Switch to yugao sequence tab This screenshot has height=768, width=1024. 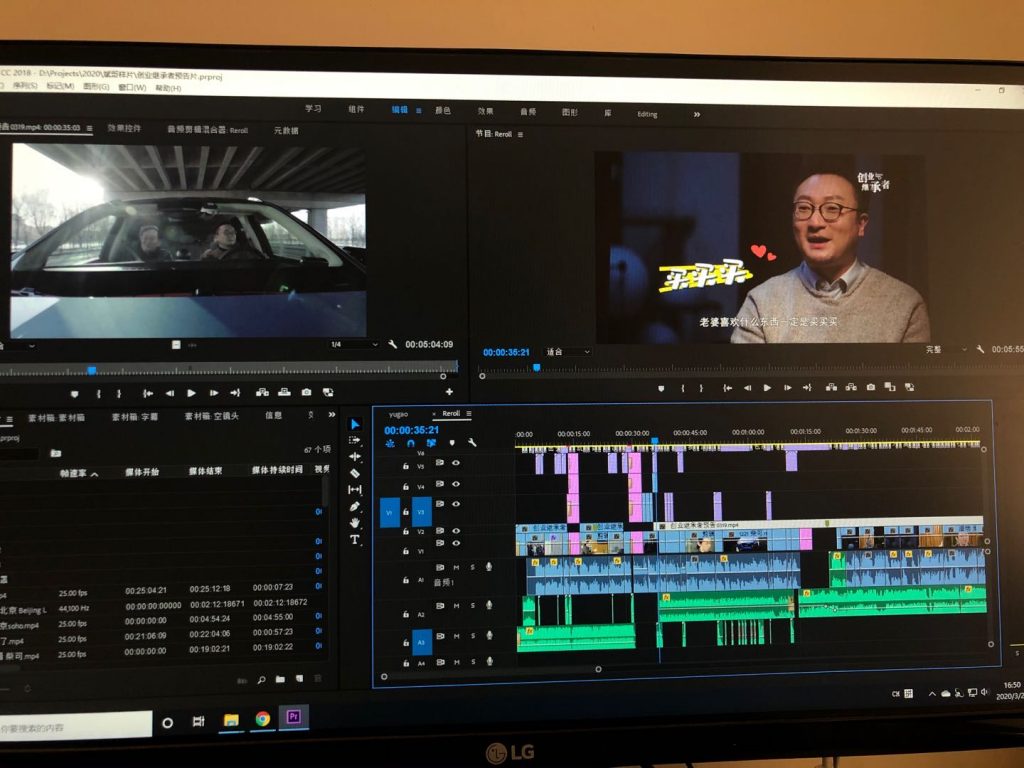pyautogui.click(x=398, y=414)
